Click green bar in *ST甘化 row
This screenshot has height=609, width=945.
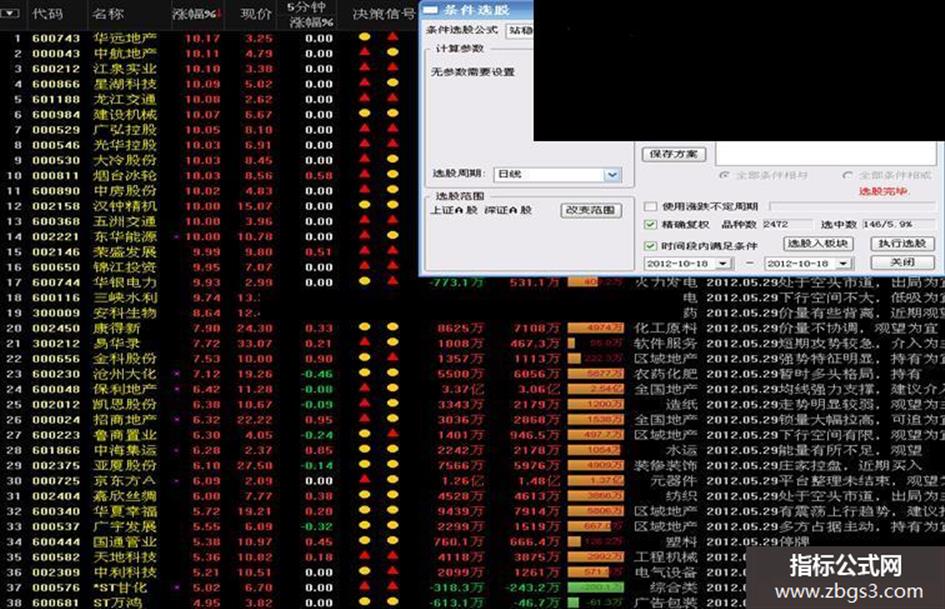[595, 587]
